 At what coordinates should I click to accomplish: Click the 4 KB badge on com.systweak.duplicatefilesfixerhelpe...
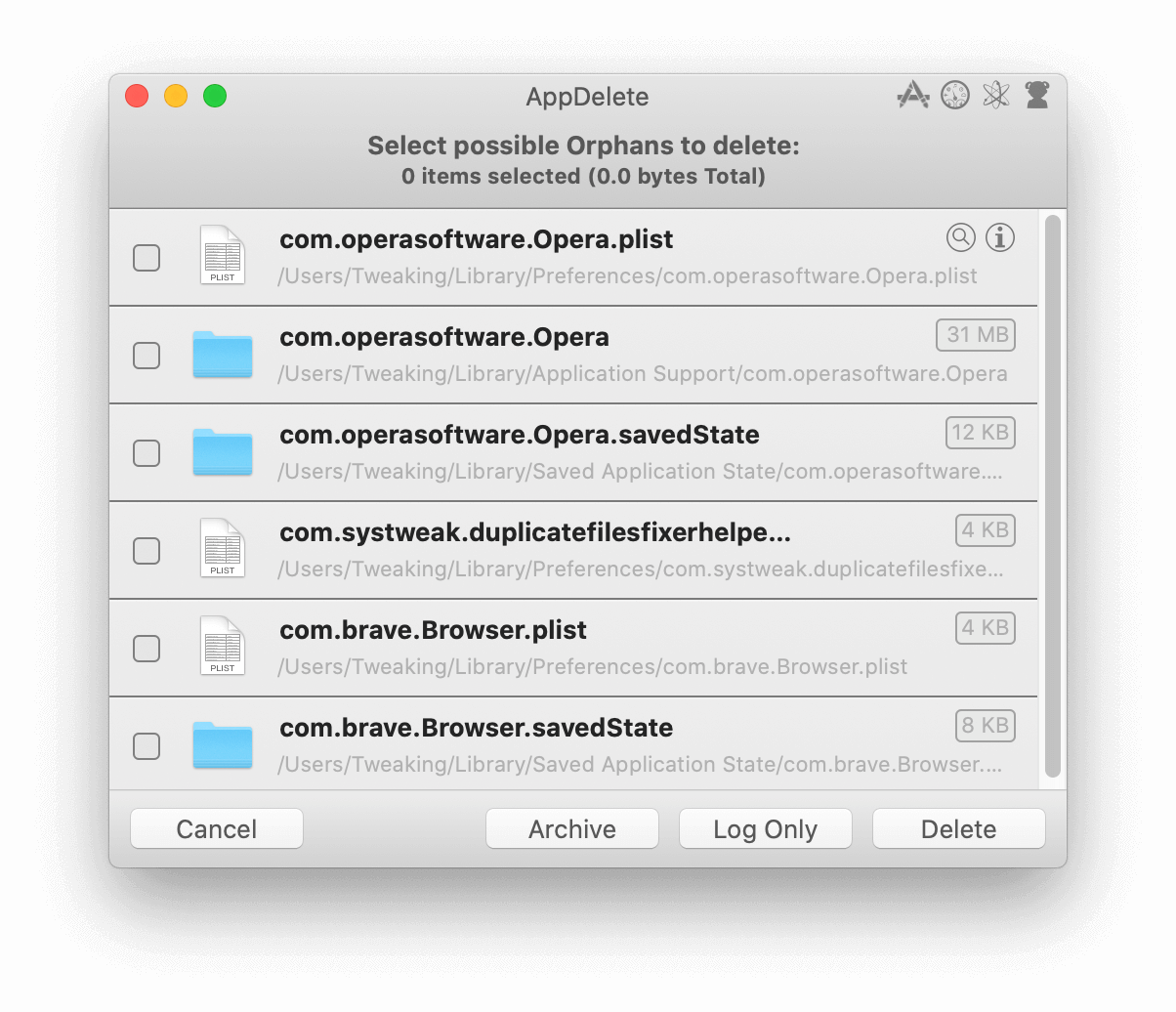(986, 530)
